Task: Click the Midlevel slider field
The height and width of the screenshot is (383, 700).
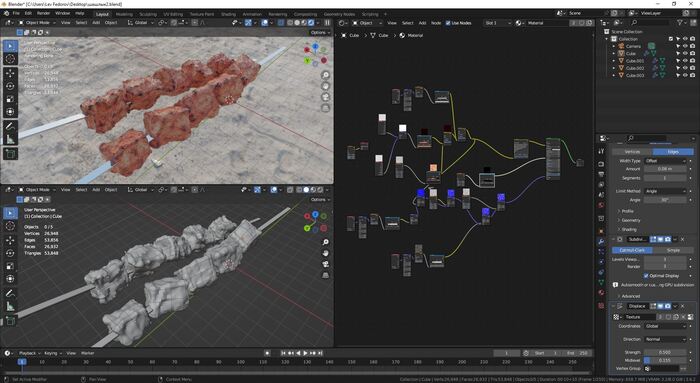Action: pos(665,360)
